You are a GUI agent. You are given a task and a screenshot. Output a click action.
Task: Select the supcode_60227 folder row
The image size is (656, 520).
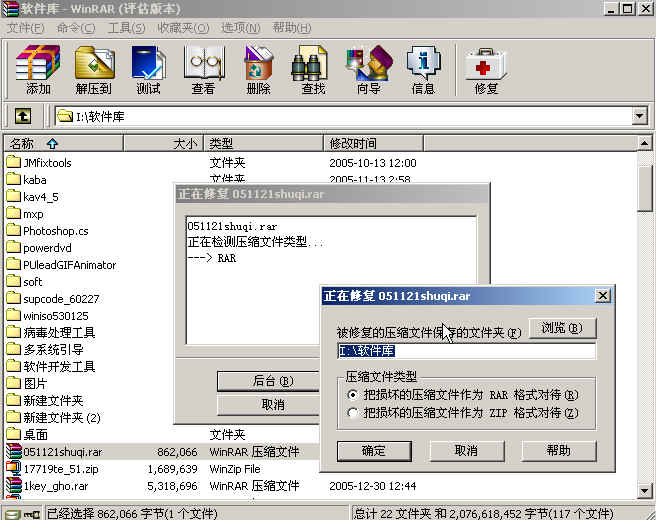pos(61,299)
